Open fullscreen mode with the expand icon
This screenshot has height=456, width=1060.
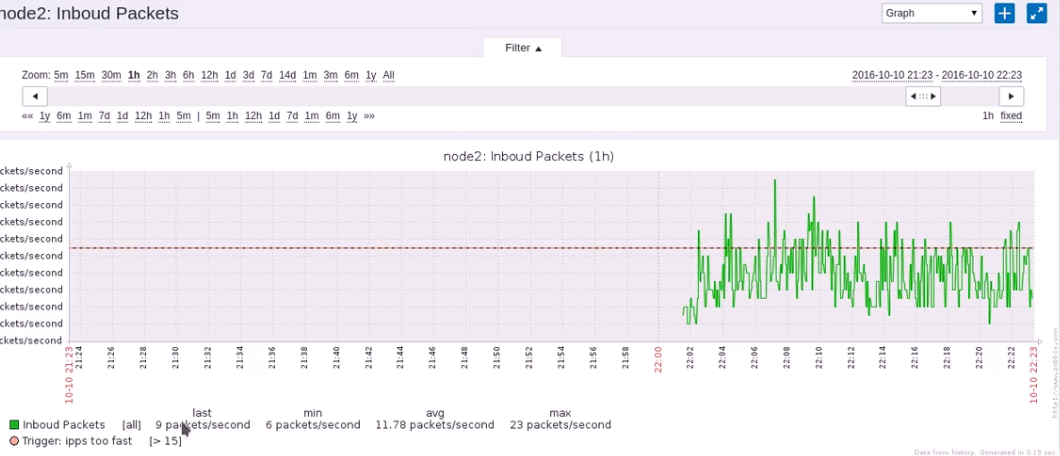point(1036,13)
